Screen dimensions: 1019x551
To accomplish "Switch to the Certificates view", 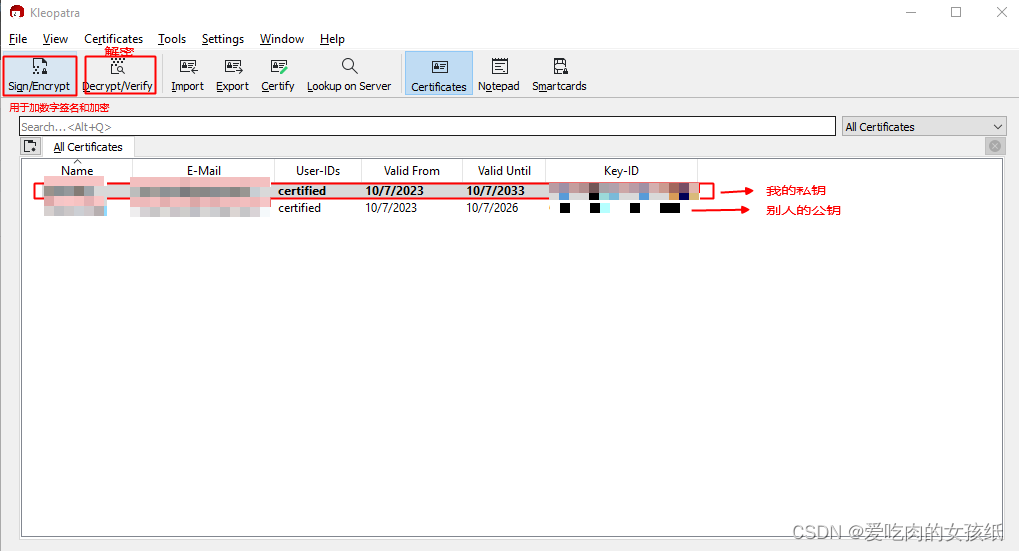I will 439,74.
